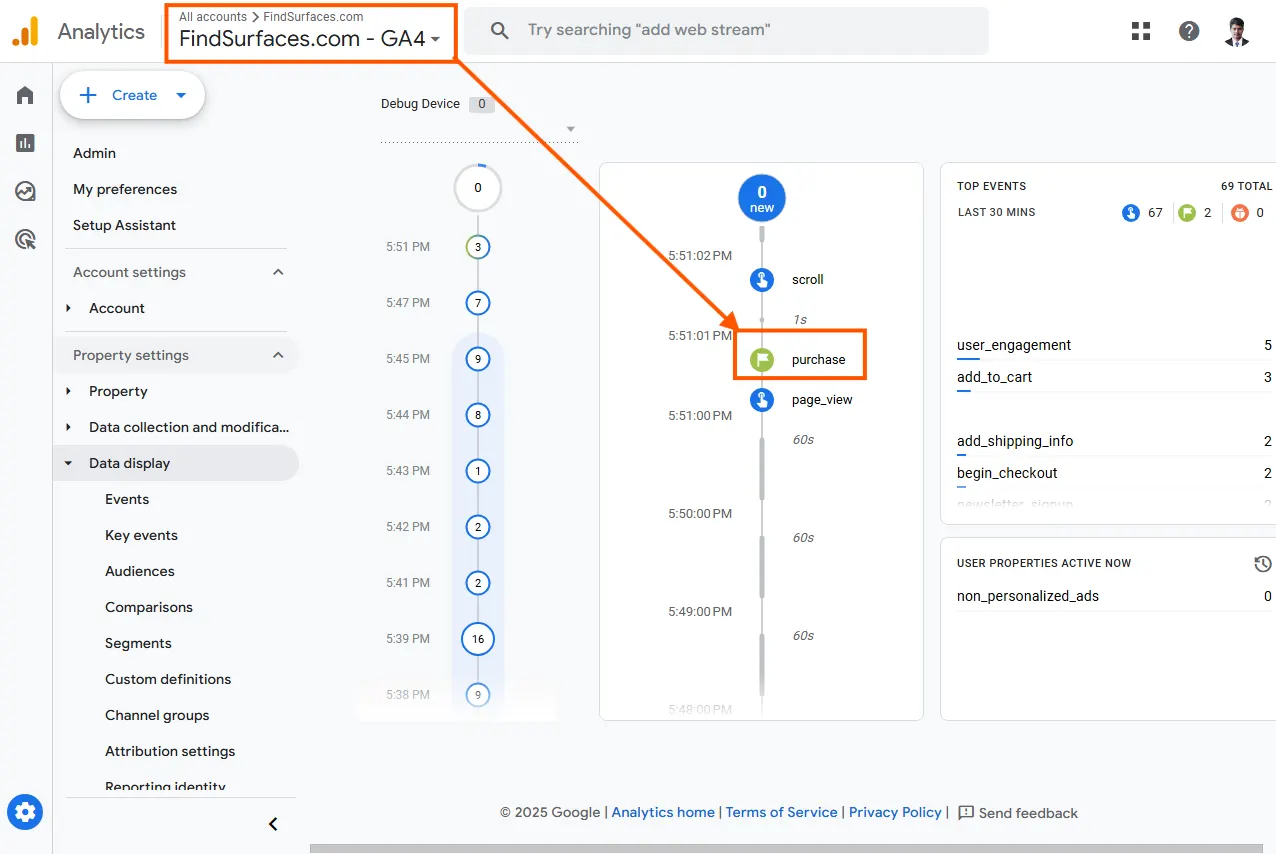
Task: Open Custom definitions
Action: [x=168, y=679]
